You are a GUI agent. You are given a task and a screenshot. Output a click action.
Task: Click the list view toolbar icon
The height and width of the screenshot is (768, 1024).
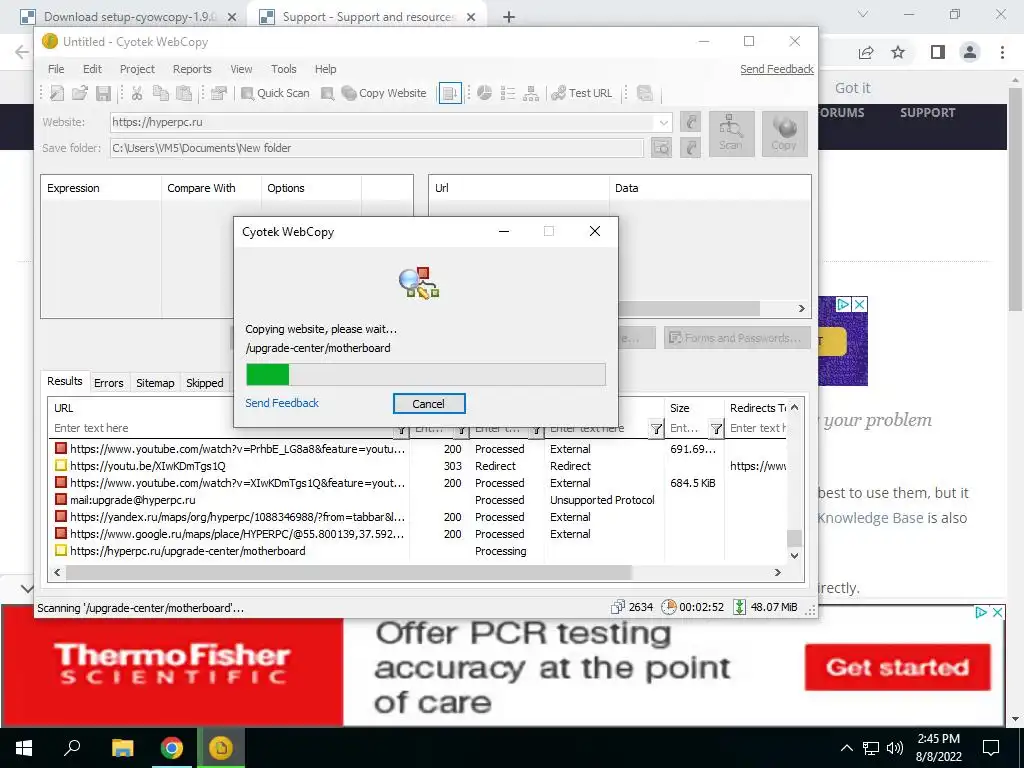tap(507, 93)
